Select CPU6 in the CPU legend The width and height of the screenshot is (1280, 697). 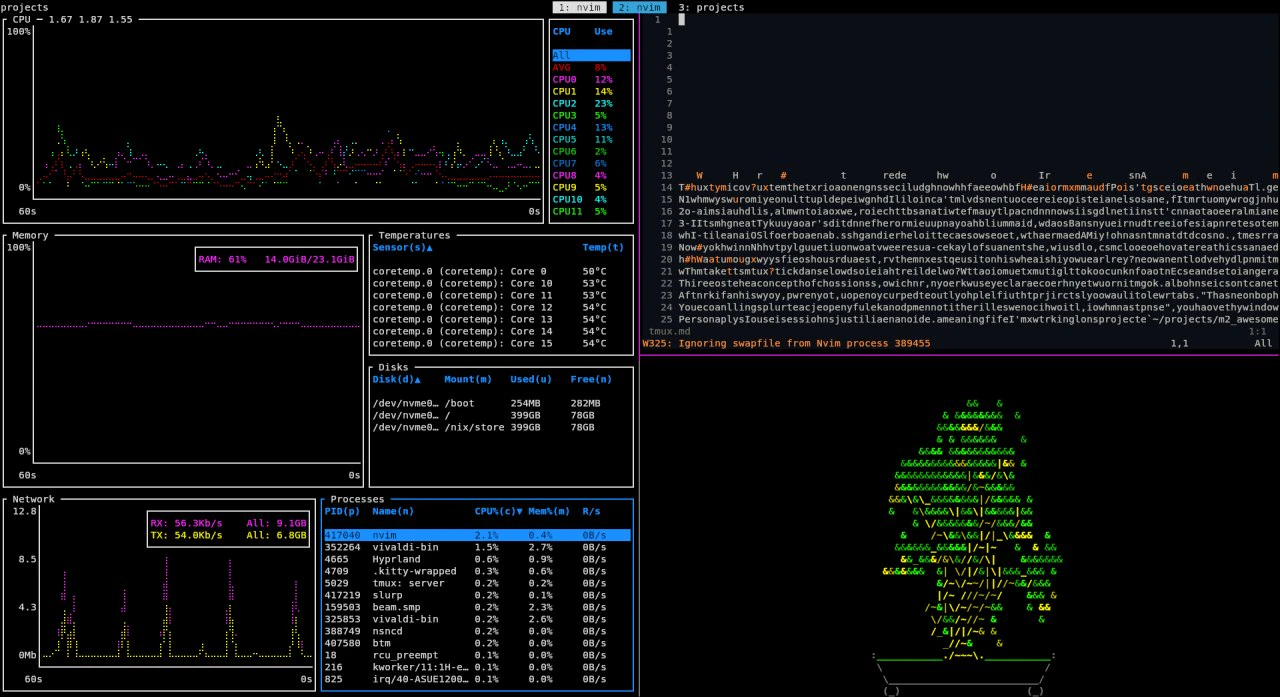pos(591,151)
